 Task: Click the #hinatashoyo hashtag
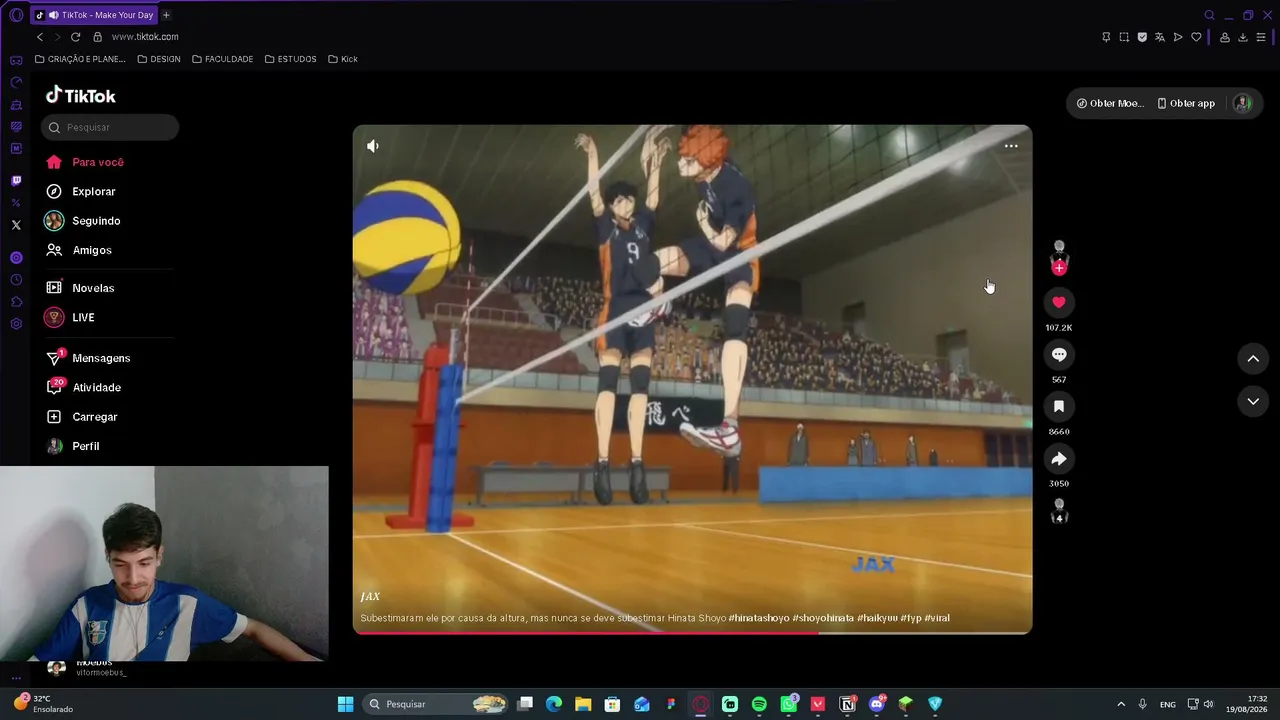coord(759,618)
